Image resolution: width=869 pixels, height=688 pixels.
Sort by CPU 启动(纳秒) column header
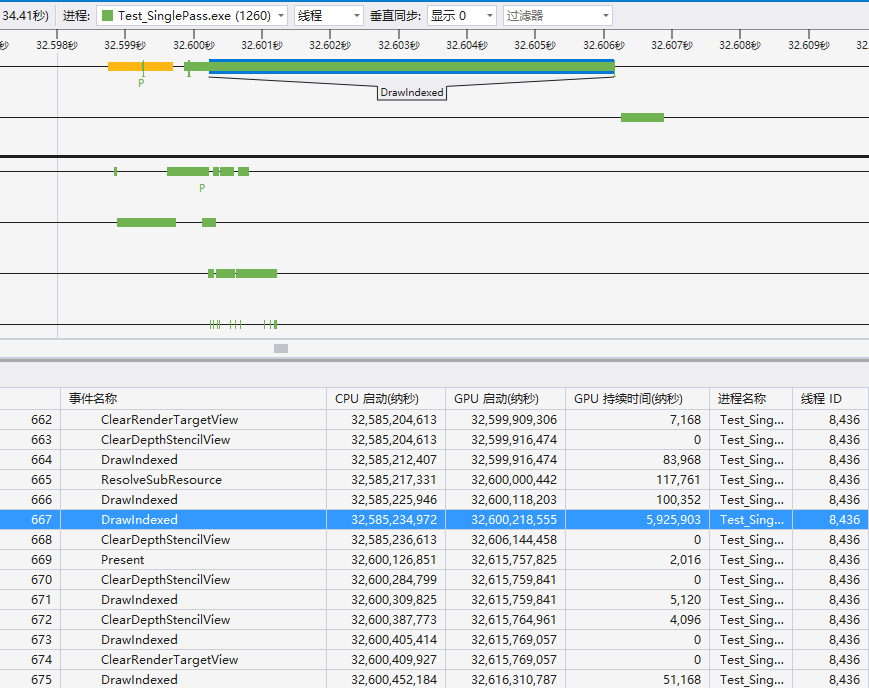point(386,399)
